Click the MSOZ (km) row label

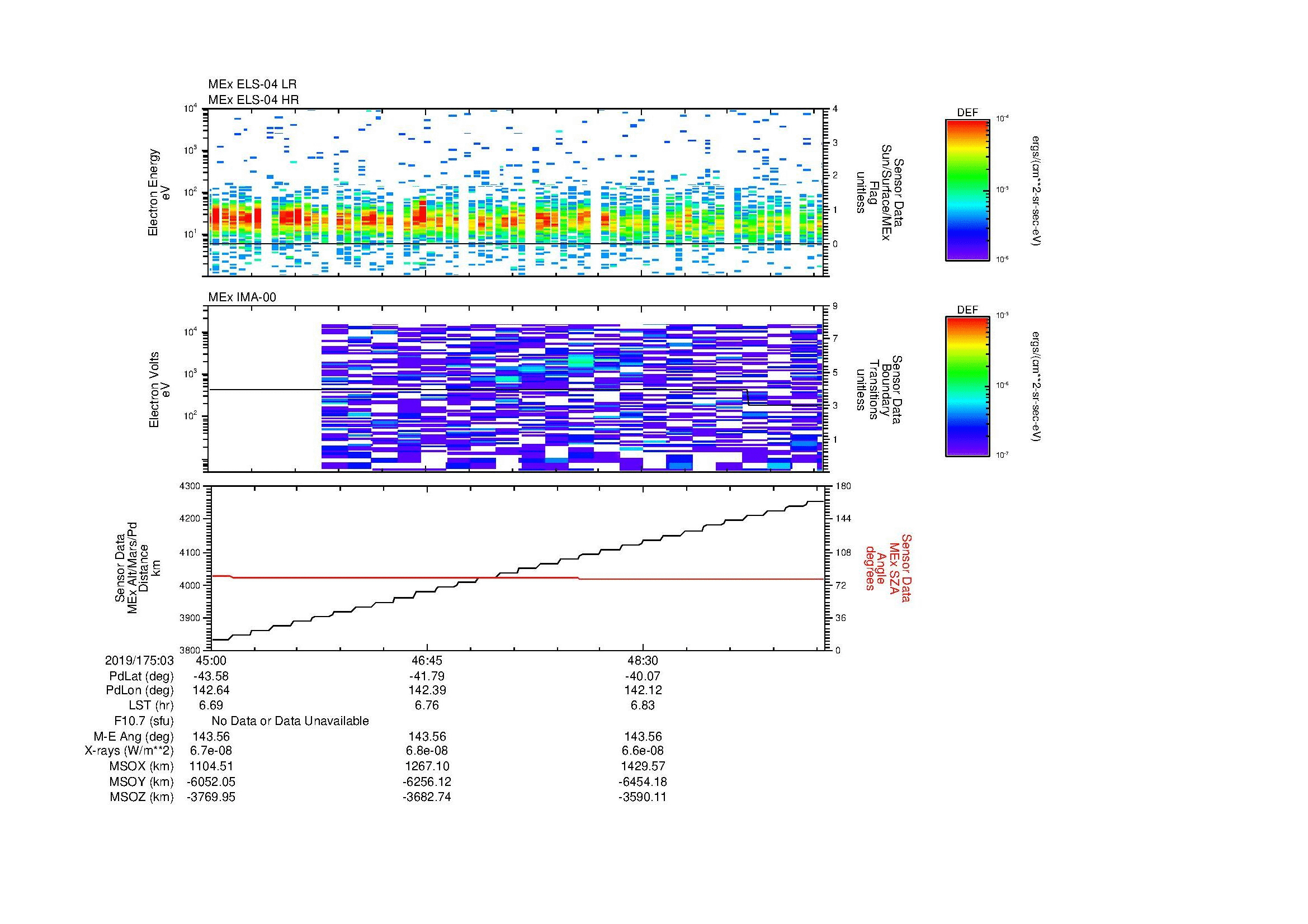pyautogui.click(x=141, y=797)
